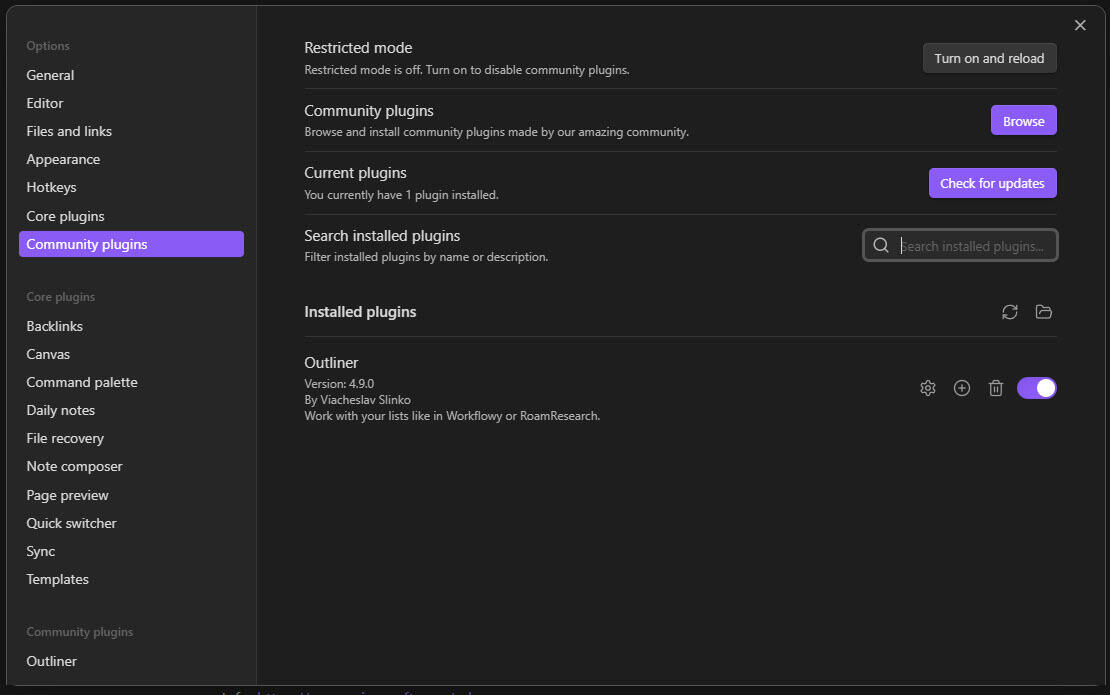
Task: Open Daily notes plugin settings
Action: pos(61,410)
